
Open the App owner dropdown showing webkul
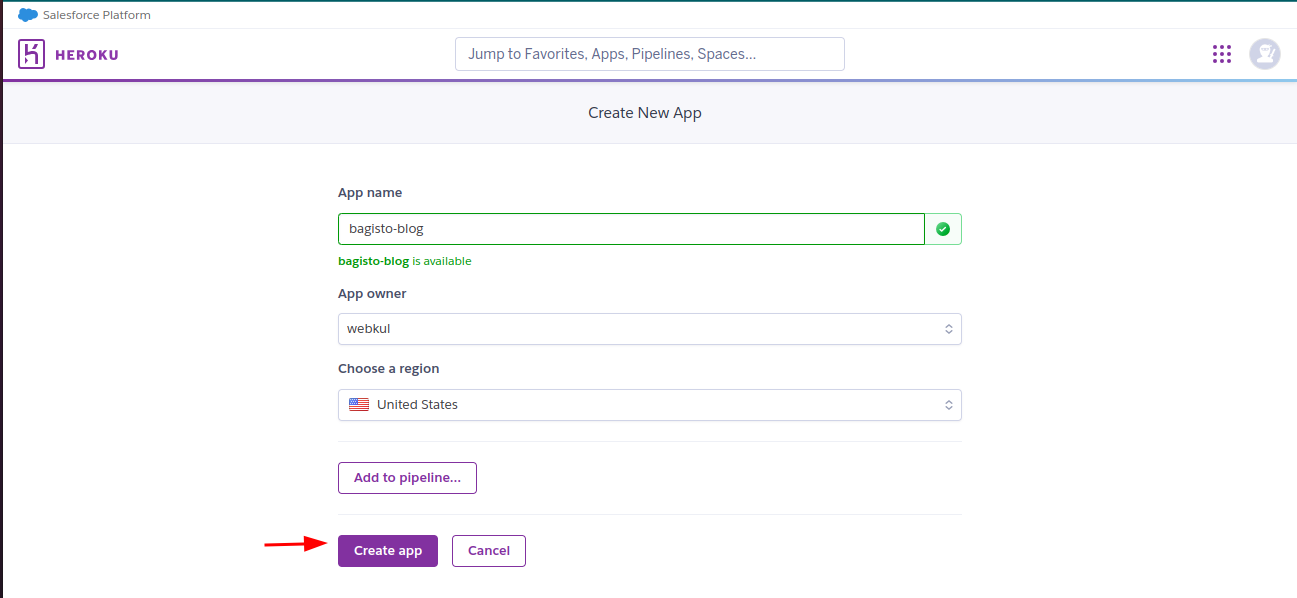tap(650, 329)
